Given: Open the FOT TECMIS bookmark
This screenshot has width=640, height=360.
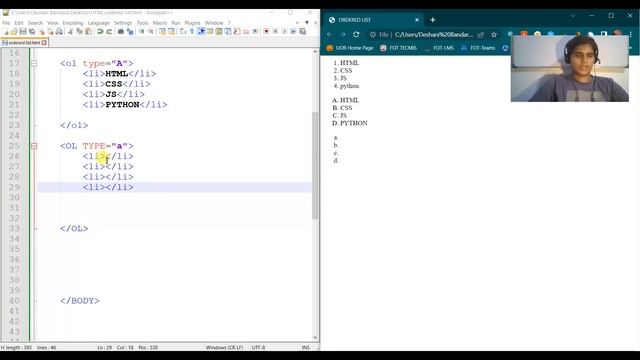Looking at the screenshot, I should 398,48.
